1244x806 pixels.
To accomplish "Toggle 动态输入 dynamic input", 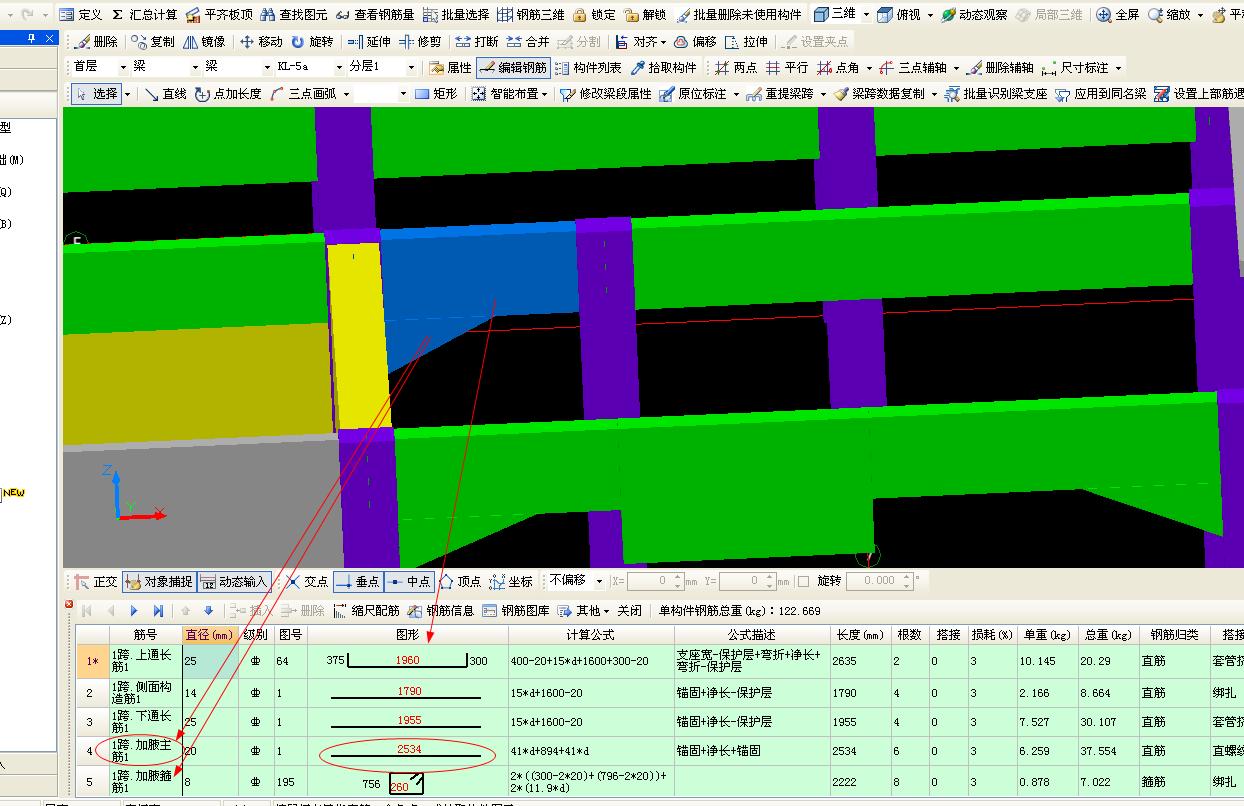I will coord(235,581).
